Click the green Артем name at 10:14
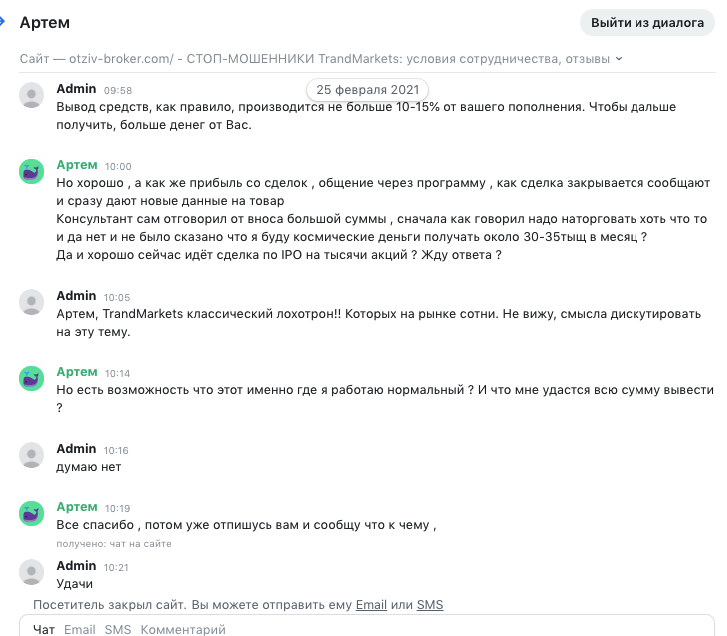Viewport: 727px width, 636px height. [x=77, y=372]
